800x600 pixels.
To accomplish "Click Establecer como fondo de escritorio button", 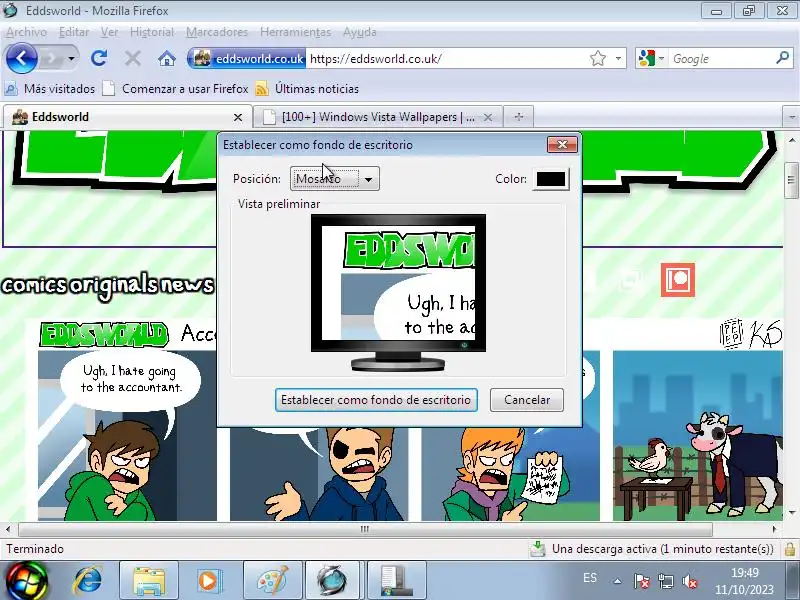I will (376, 400).
